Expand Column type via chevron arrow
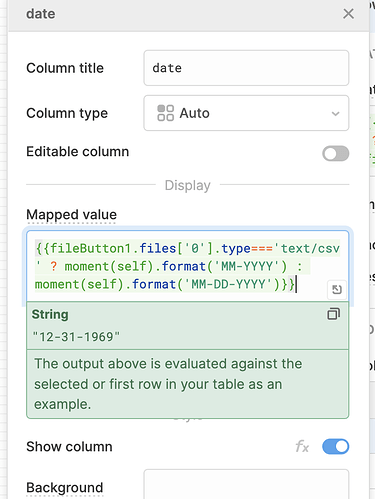 click(335, 114)
